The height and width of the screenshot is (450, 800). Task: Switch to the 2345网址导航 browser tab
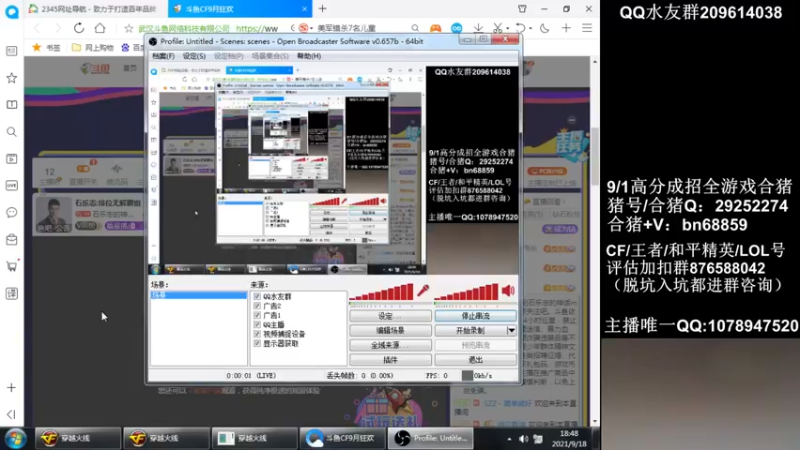point(97,9)
